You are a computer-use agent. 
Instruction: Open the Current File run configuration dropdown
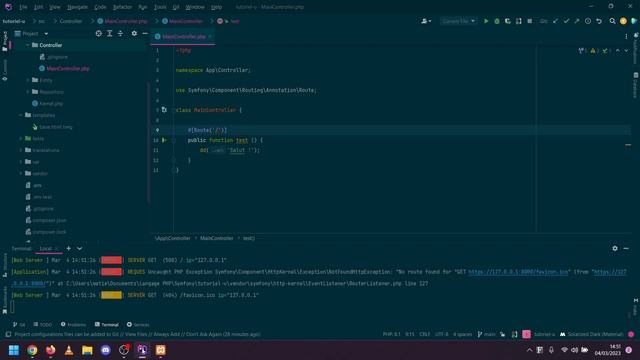[458, 21]
